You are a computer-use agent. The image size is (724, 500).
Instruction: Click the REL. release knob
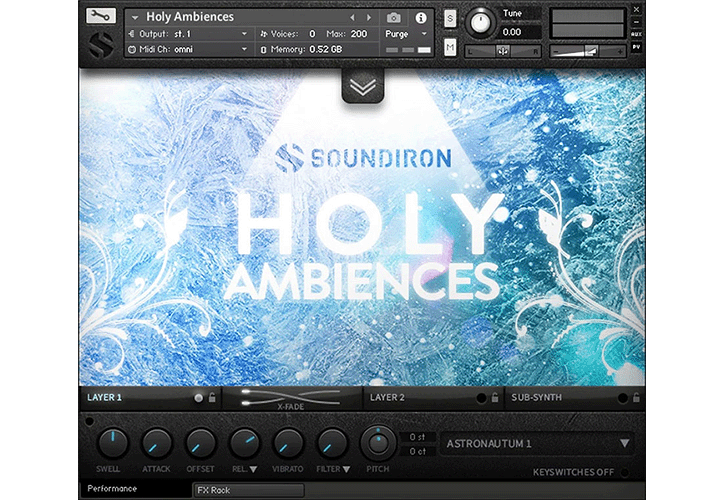tap(244, 443)
